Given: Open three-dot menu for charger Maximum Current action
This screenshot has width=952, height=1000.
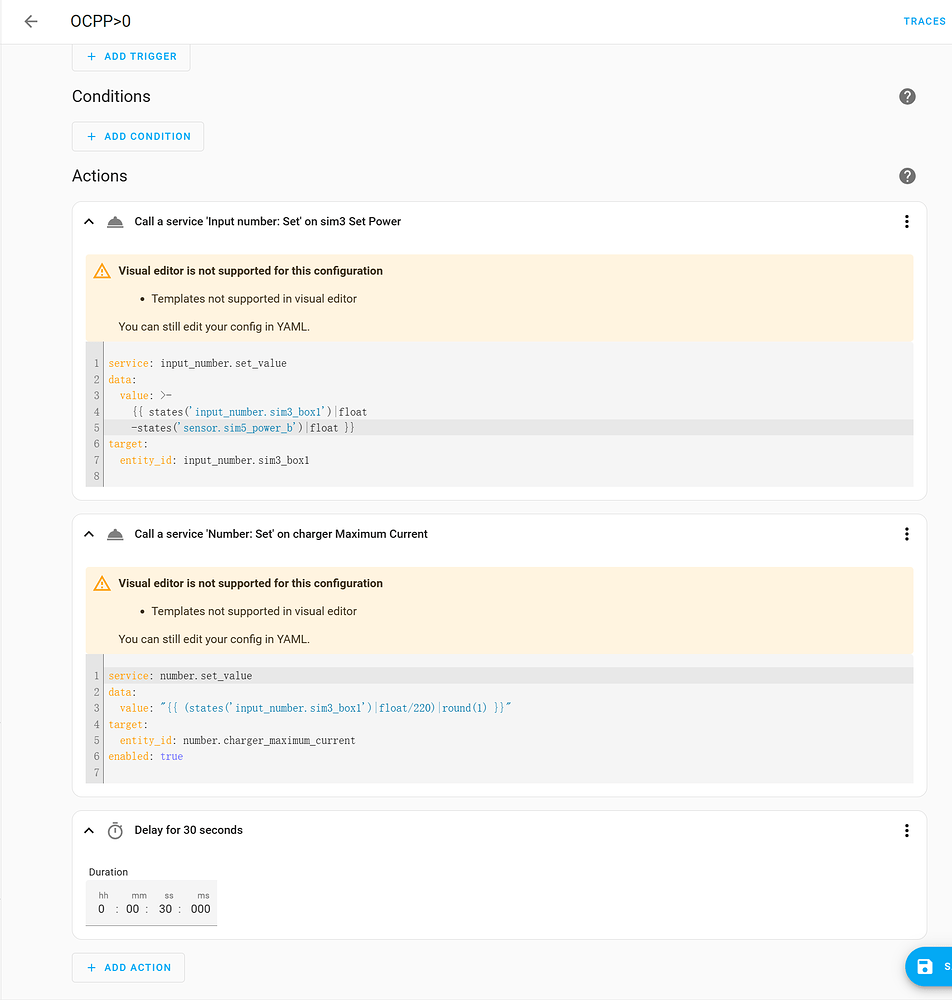Looking at the screenshot, I should (x=906, y=534).
